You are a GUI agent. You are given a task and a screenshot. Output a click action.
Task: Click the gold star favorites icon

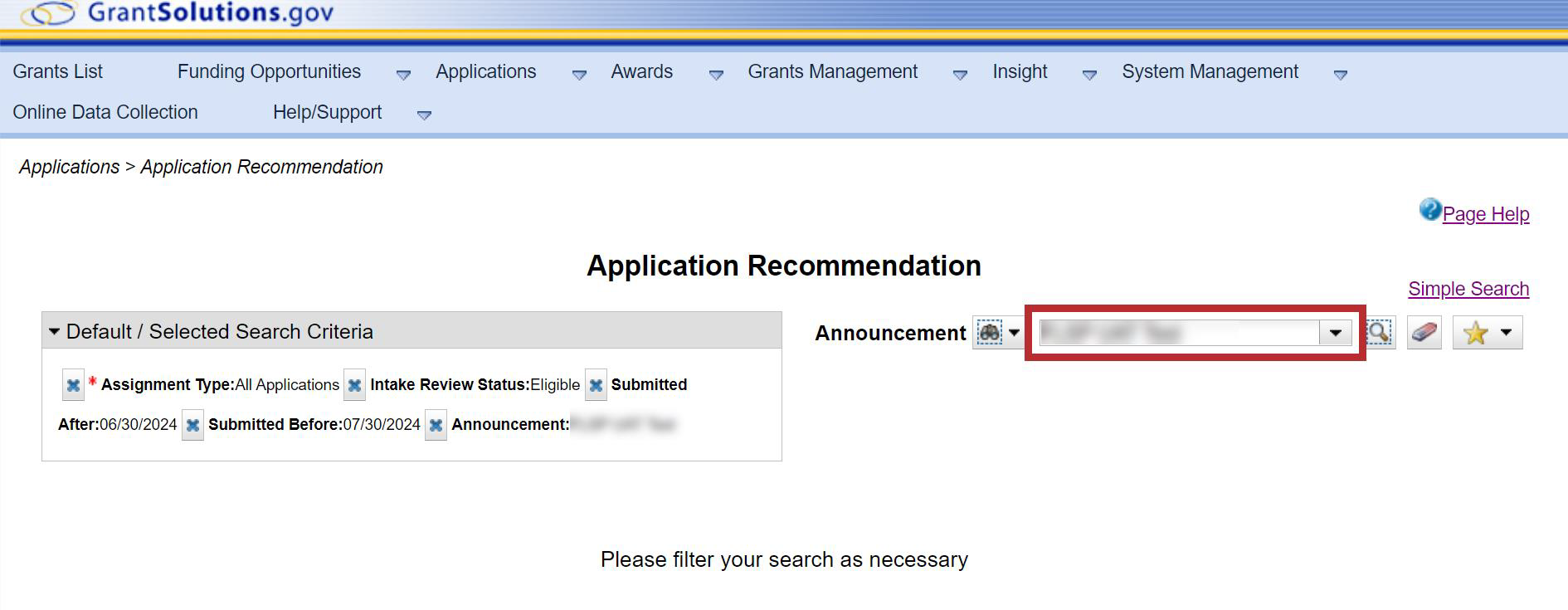click(x=1475, y=333)
